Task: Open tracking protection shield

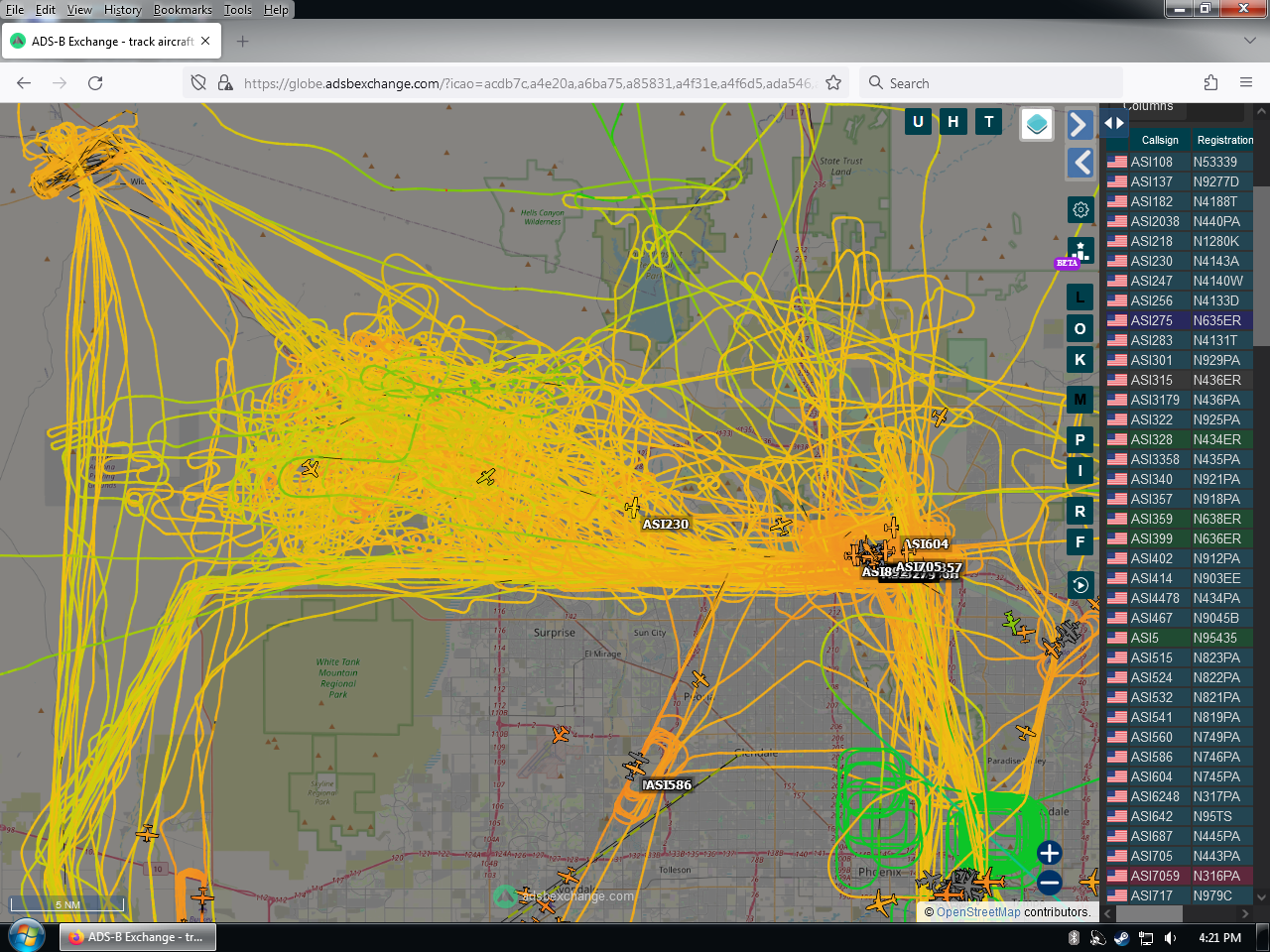Action: coord(198,83)
